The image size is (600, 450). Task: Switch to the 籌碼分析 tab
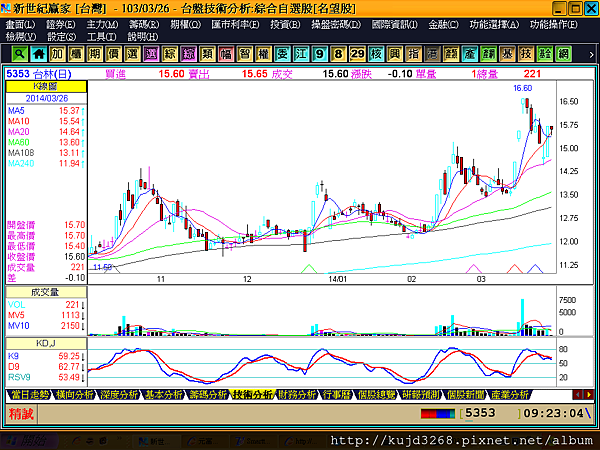(207, 395)
